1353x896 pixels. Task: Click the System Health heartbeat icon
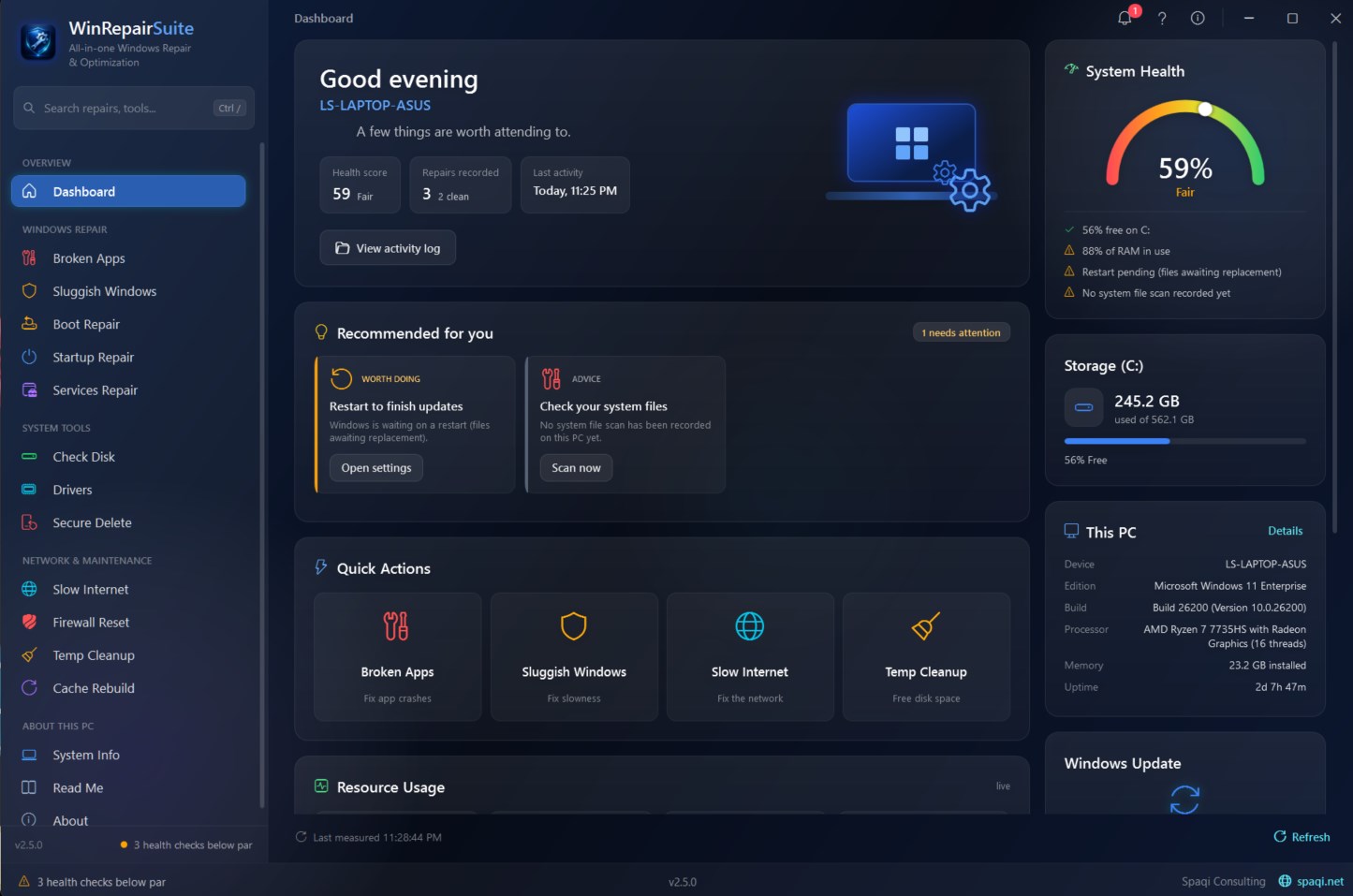click(1071, 69)
